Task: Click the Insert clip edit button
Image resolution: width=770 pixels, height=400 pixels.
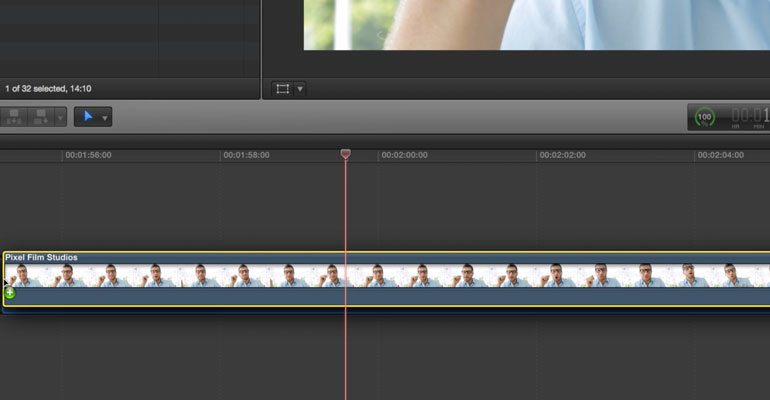Action: tap(14, 117)
